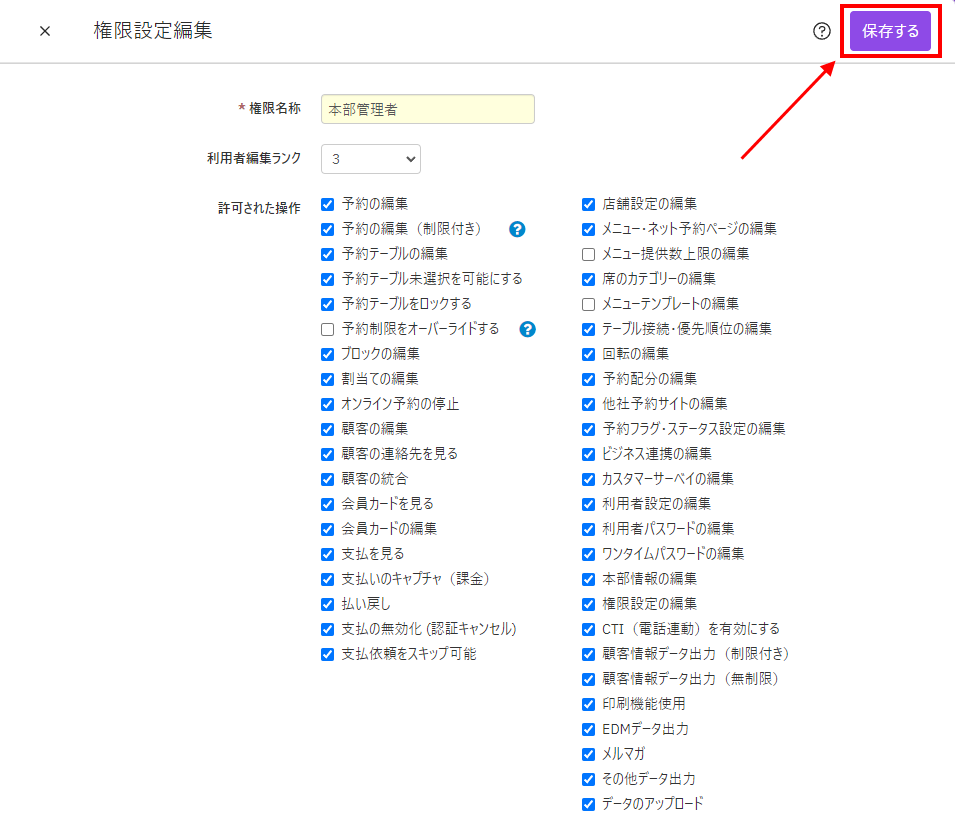Image resolution: width=955 pixels, height=830 pixels.
Task: Uncheck the 予約の編集 checkbox
Action: [327, 204]
